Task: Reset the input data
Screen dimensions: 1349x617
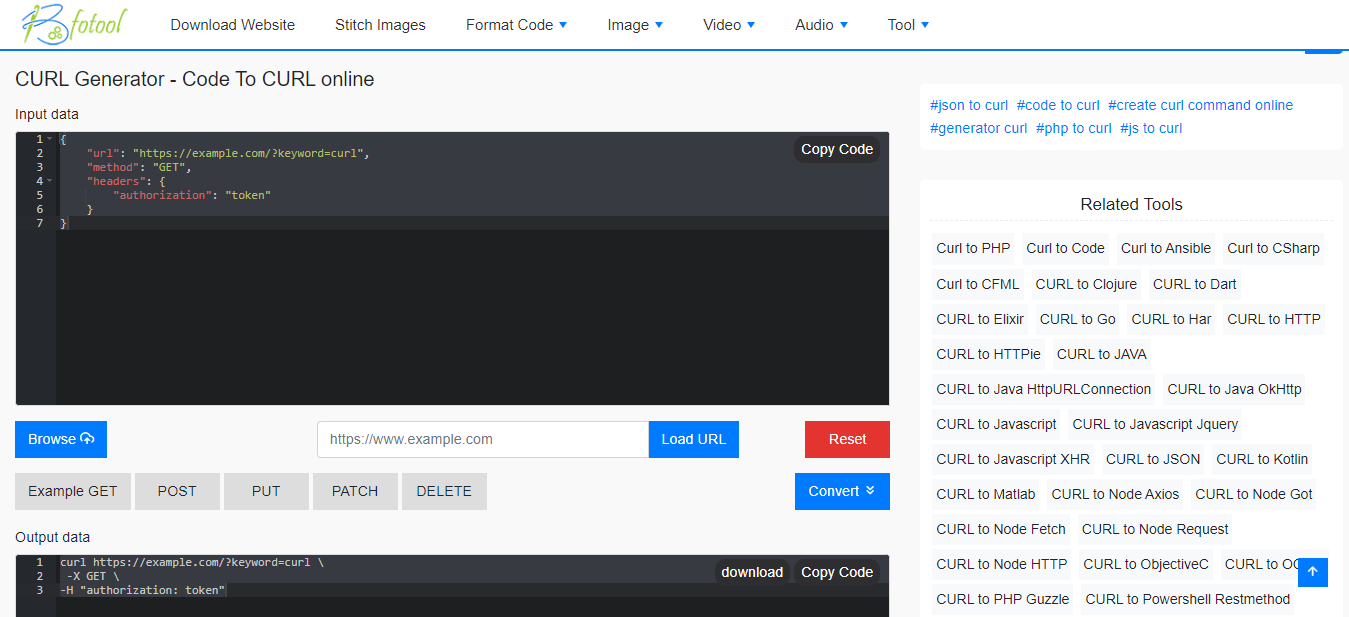Action: click(846, 438)
